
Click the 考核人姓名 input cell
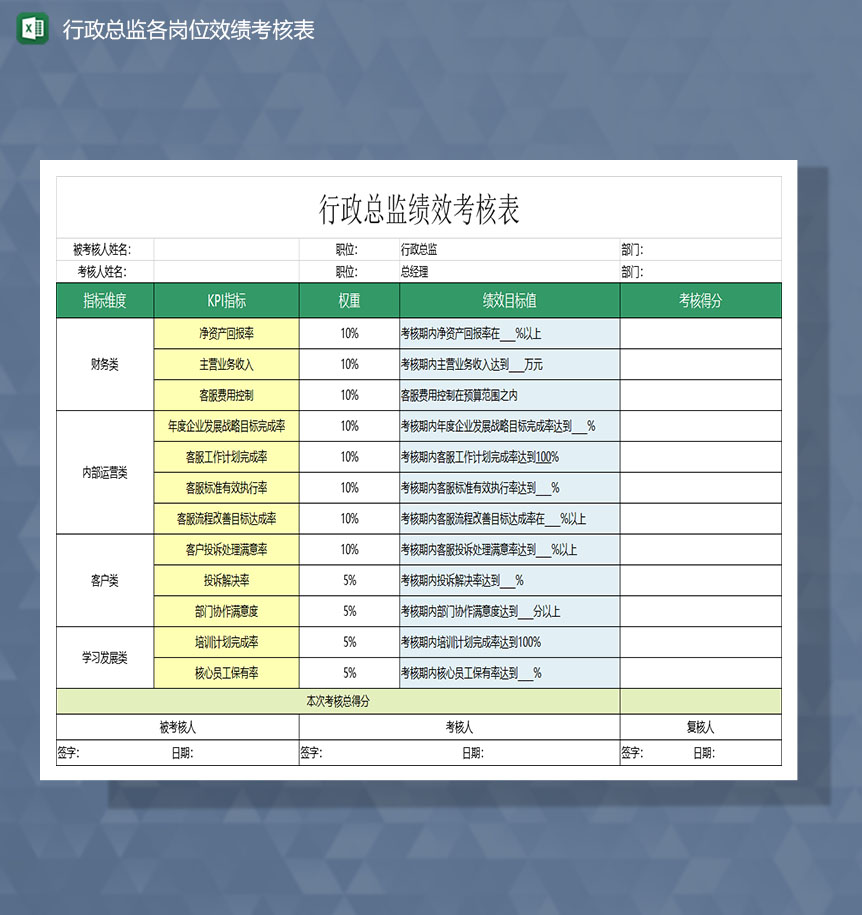click(225, 271)
